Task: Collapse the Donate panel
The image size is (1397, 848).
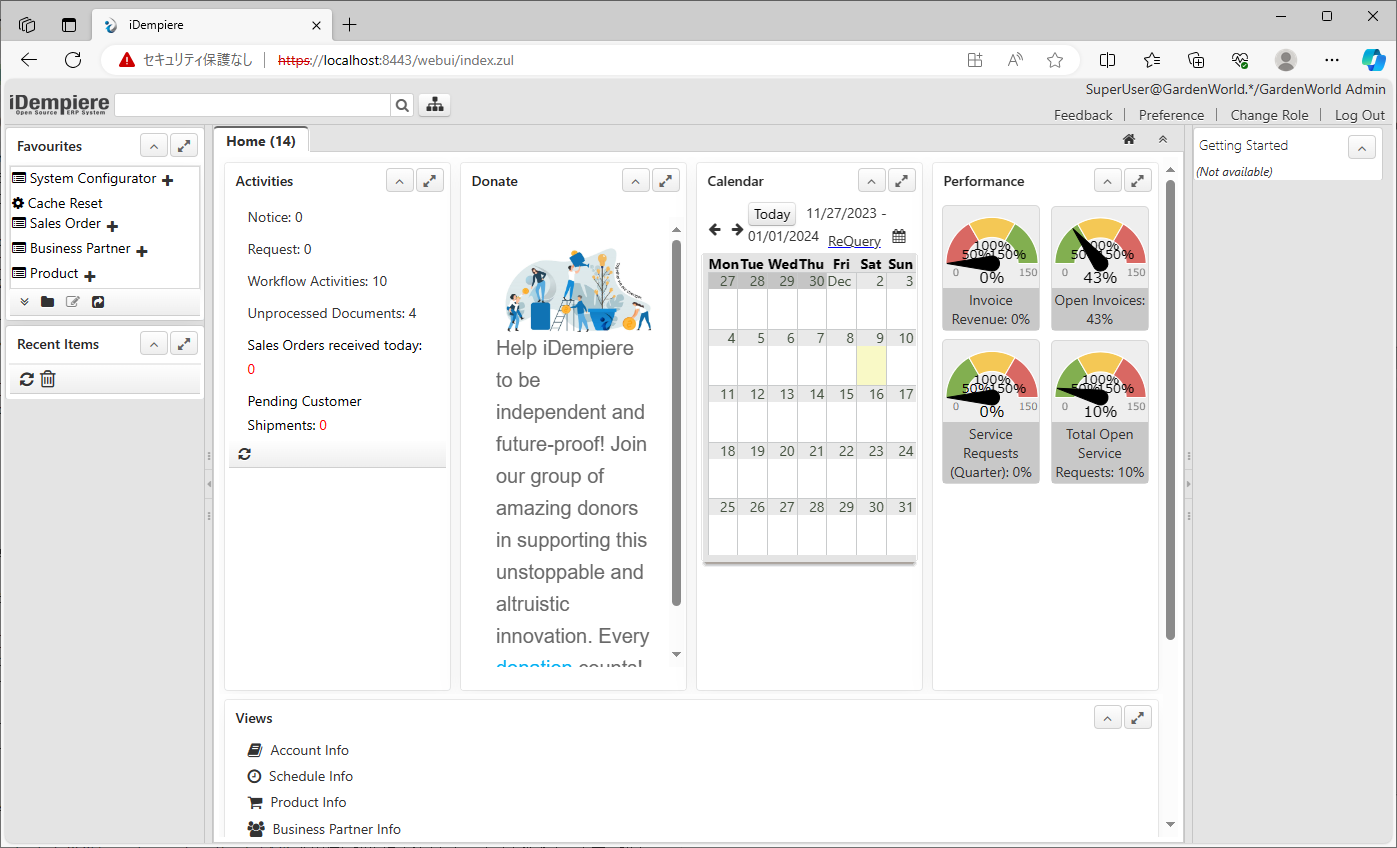Action: pos(636,181)
